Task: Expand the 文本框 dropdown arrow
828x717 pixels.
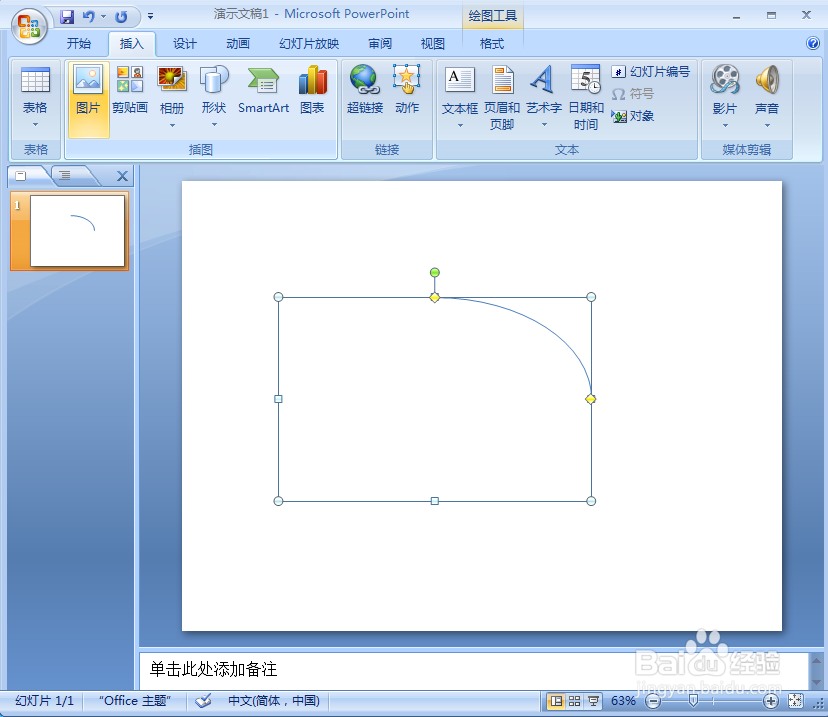Action: (460, 126)
